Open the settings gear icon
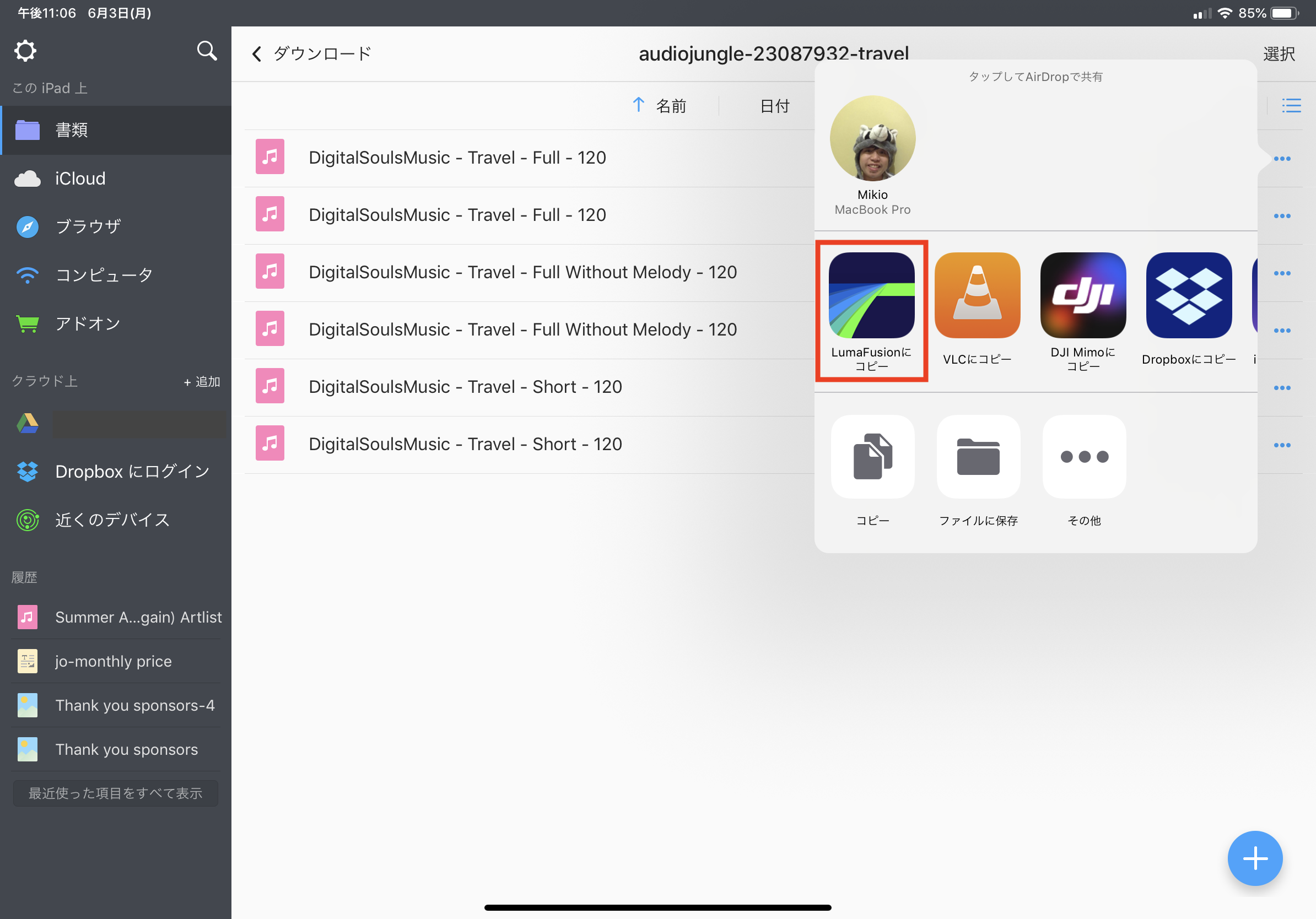1316x919 pixels. (25, 51)
